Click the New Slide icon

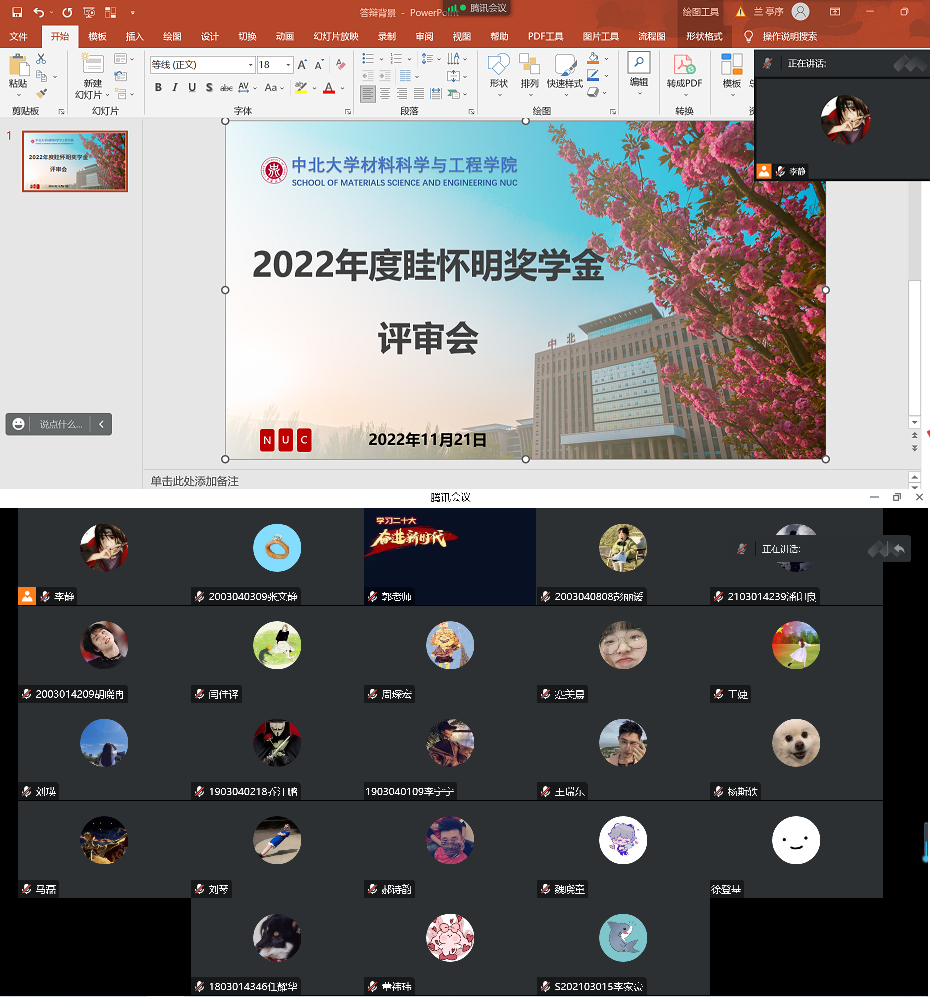pos(93,67)
